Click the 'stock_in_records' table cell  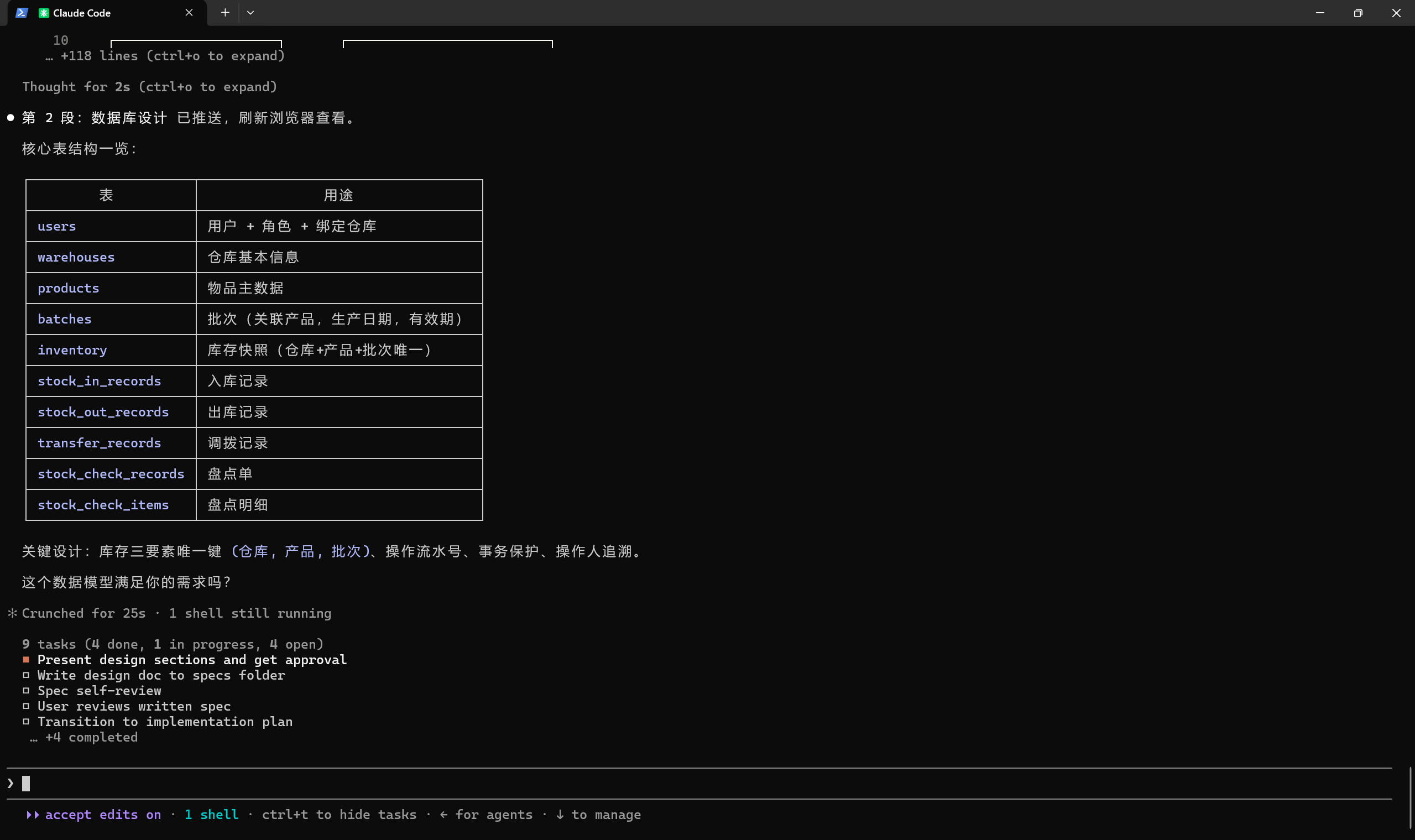coord(111,381)
